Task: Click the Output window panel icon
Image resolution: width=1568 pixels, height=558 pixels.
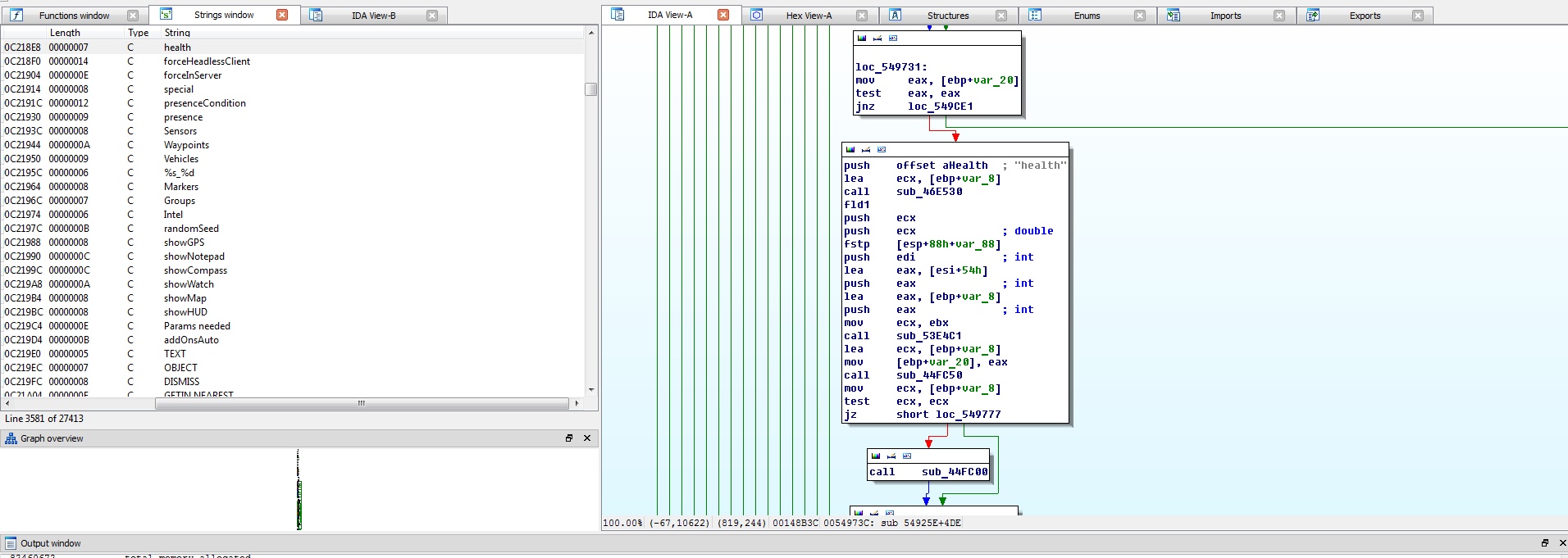Action: pyautogui.click(x=11, y=543)
